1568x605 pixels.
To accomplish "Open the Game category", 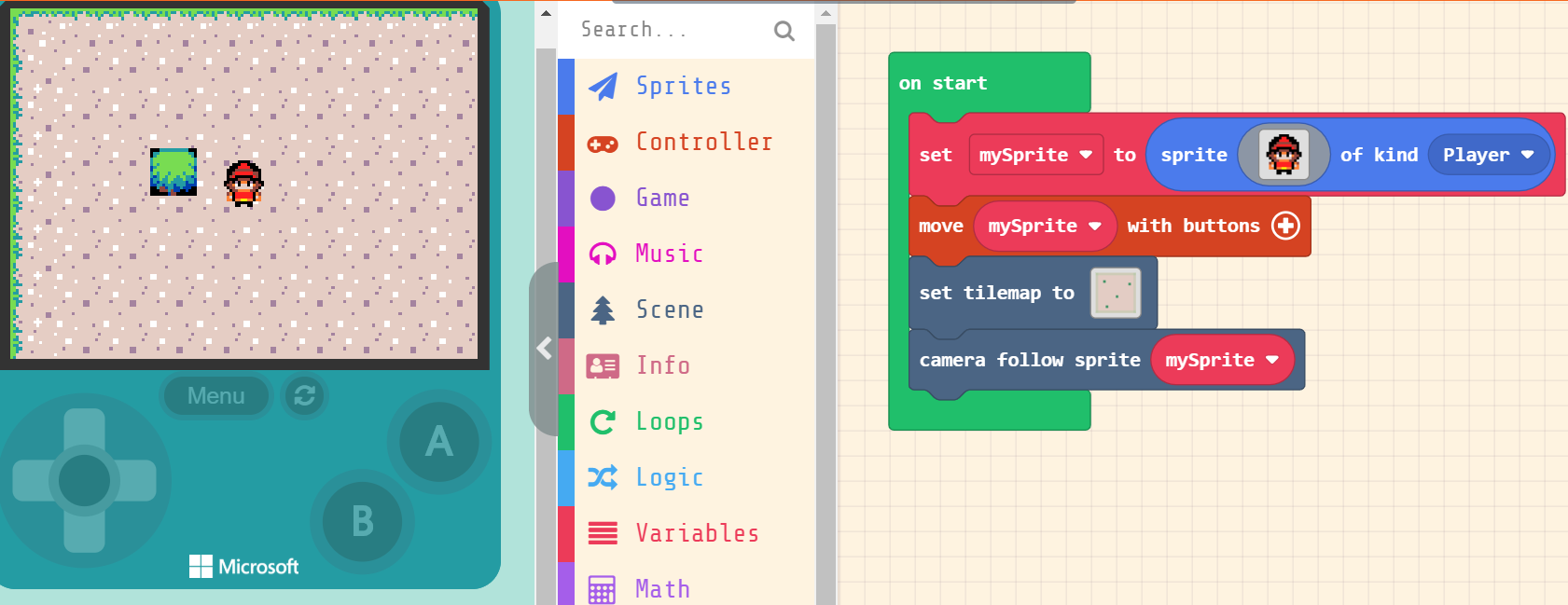I will coord(662,198).
